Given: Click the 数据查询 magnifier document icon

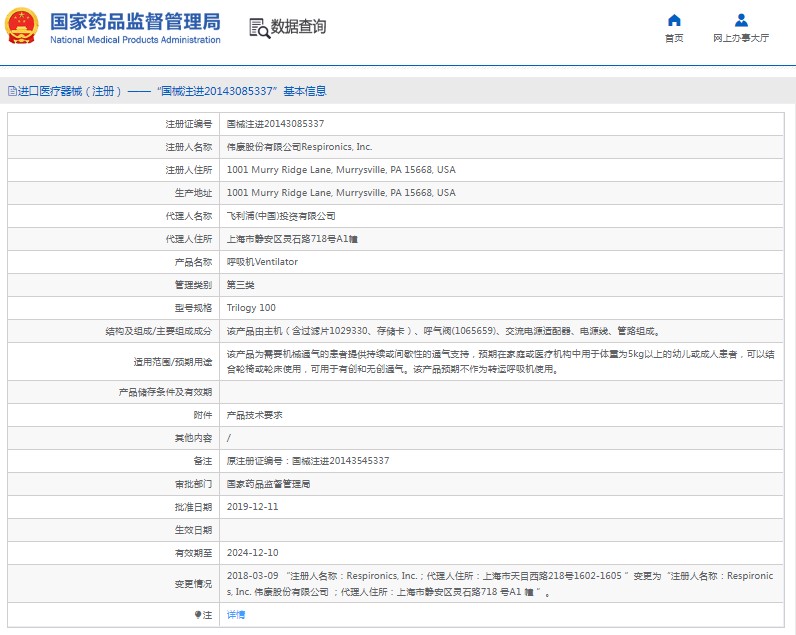Looking at the screenshot, I should pos(259,28).
